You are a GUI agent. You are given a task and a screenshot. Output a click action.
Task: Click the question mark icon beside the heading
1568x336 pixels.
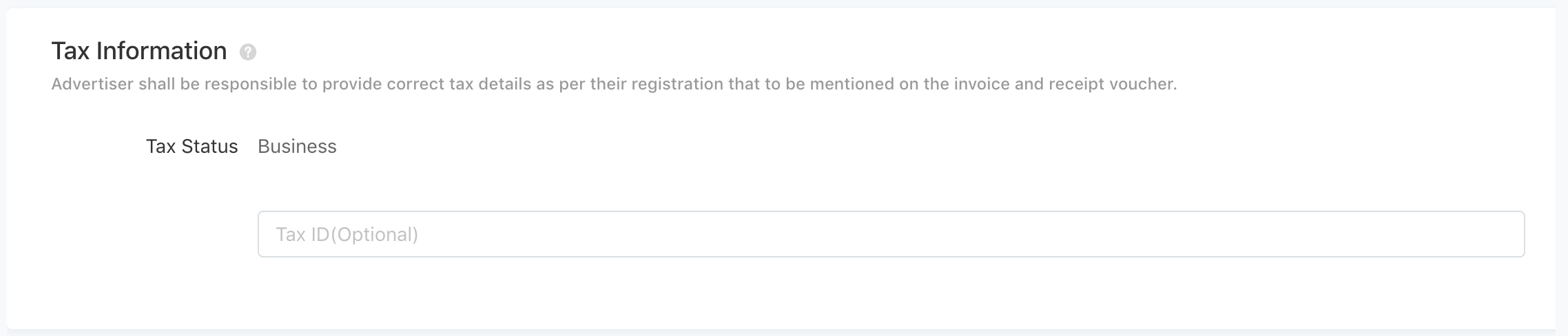pos(248,52)
